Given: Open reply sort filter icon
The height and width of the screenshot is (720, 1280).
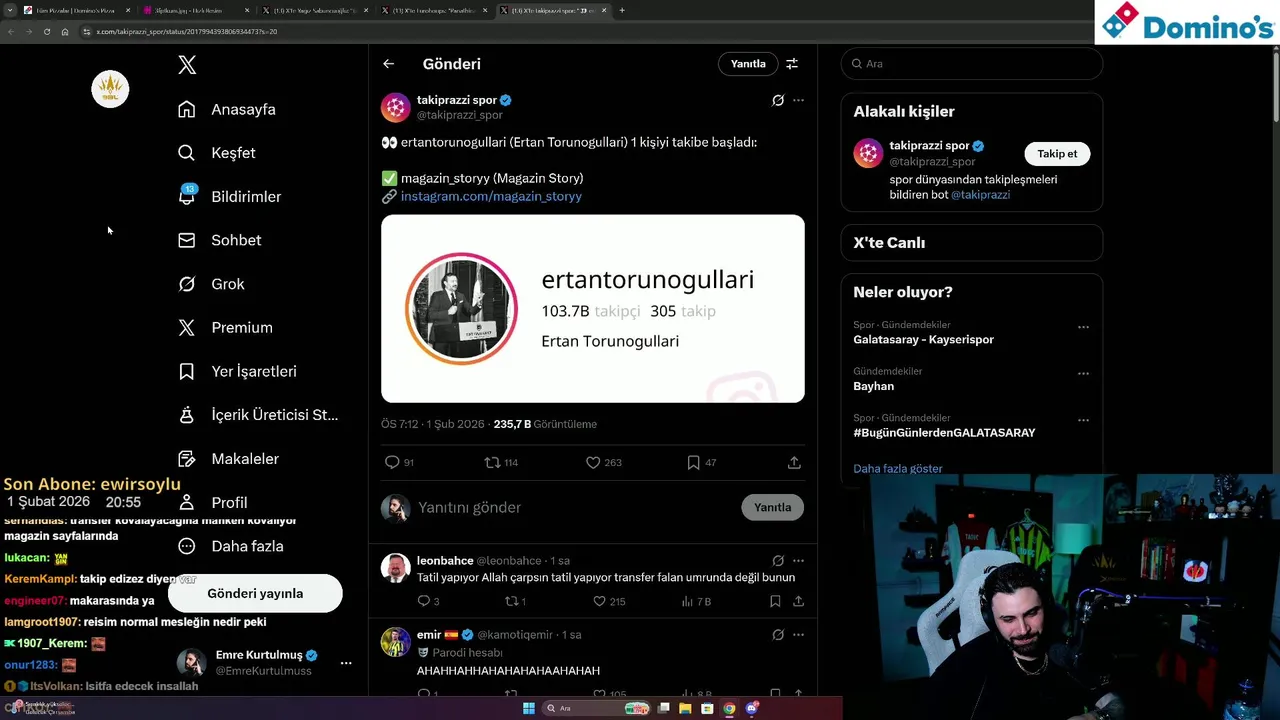Looking at the screenshot, I should pyautogui.click(x=792, y=64).
